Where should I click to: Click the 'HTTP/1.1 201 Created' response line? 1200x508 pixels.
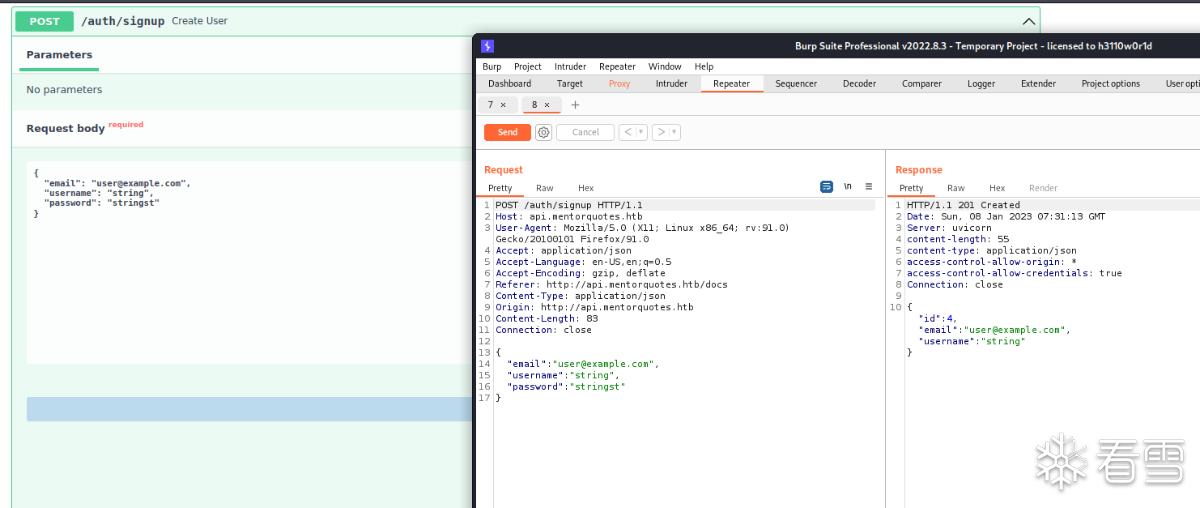964,205
